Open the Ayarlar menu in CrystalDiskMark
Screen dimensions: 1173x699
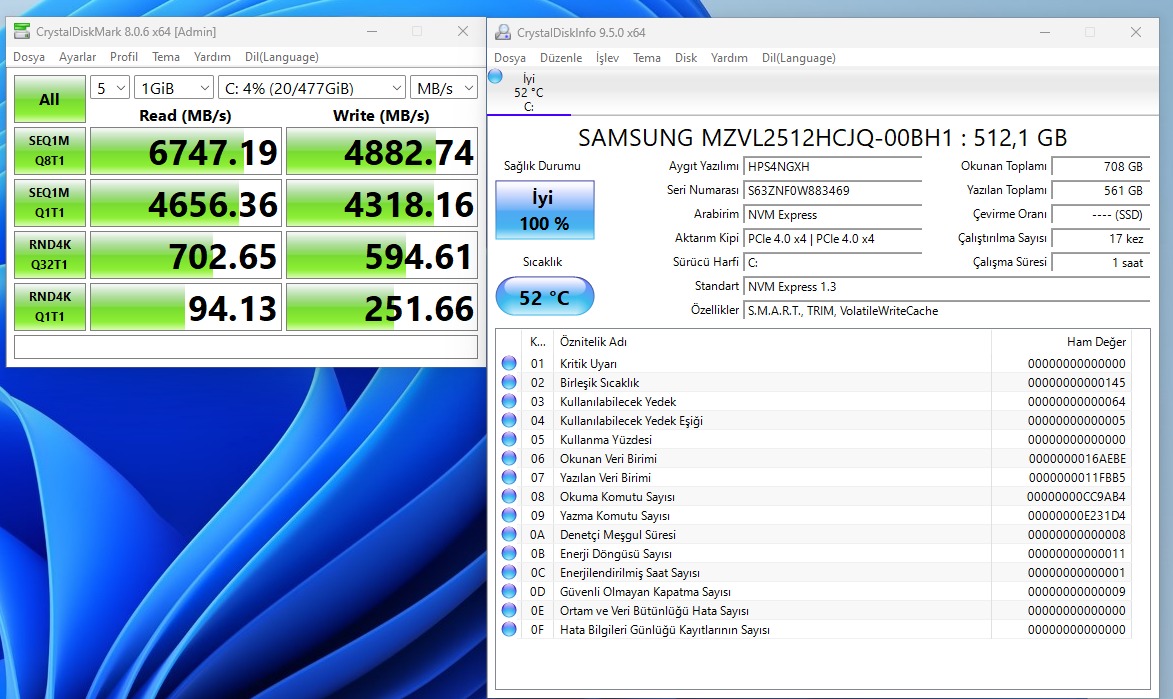coord(78,57)
